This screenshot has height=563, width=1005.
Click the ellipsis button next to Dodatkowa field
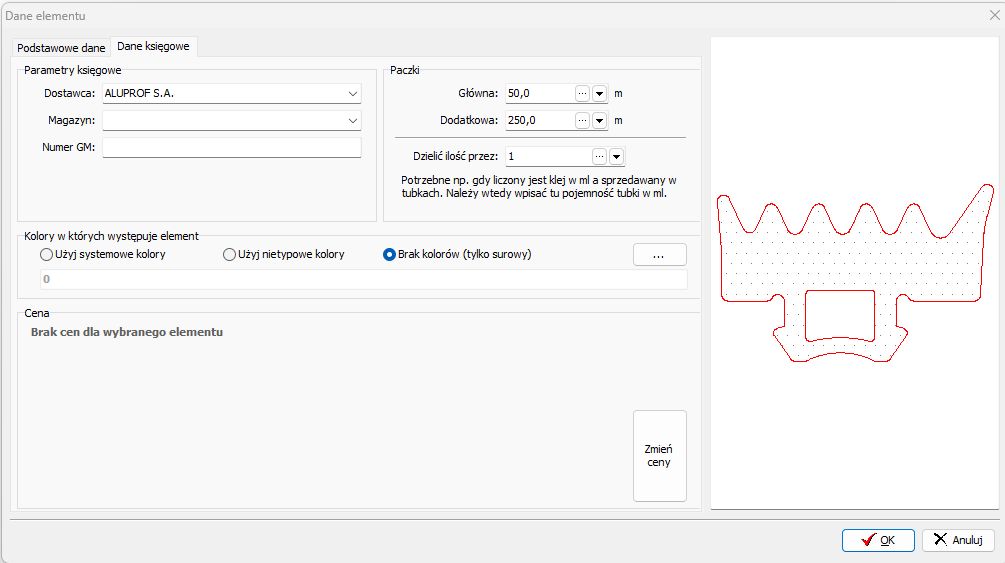(583, 120)
